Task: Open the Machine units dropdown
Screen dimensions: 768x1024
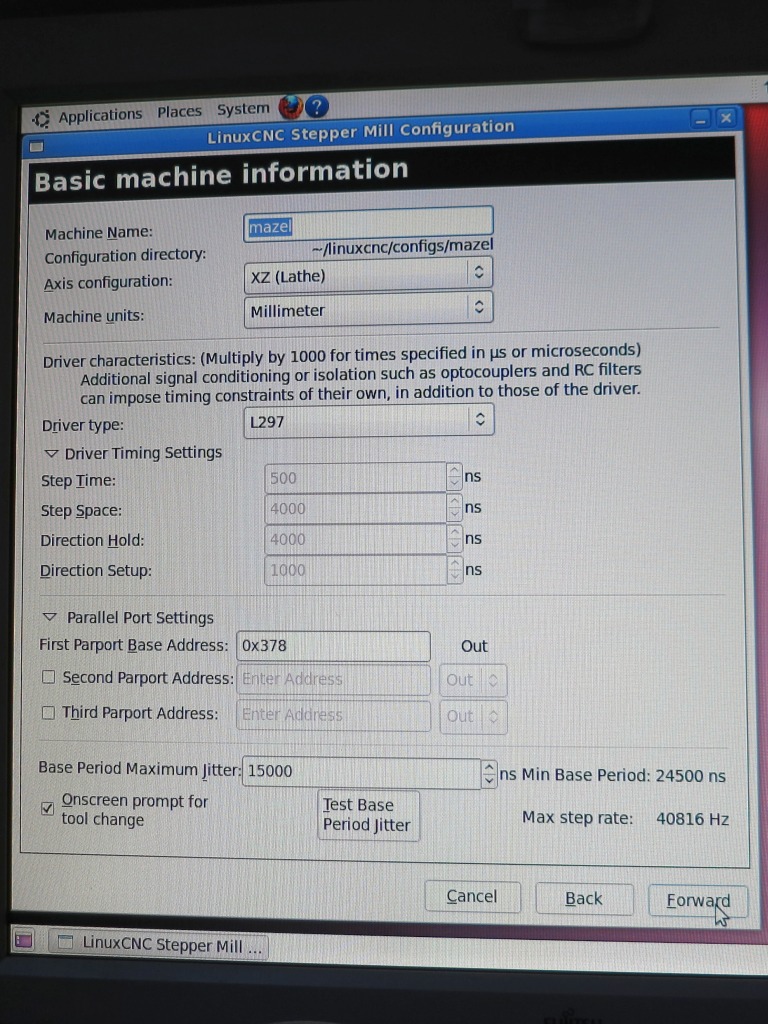Action: (x=368, y=309)
